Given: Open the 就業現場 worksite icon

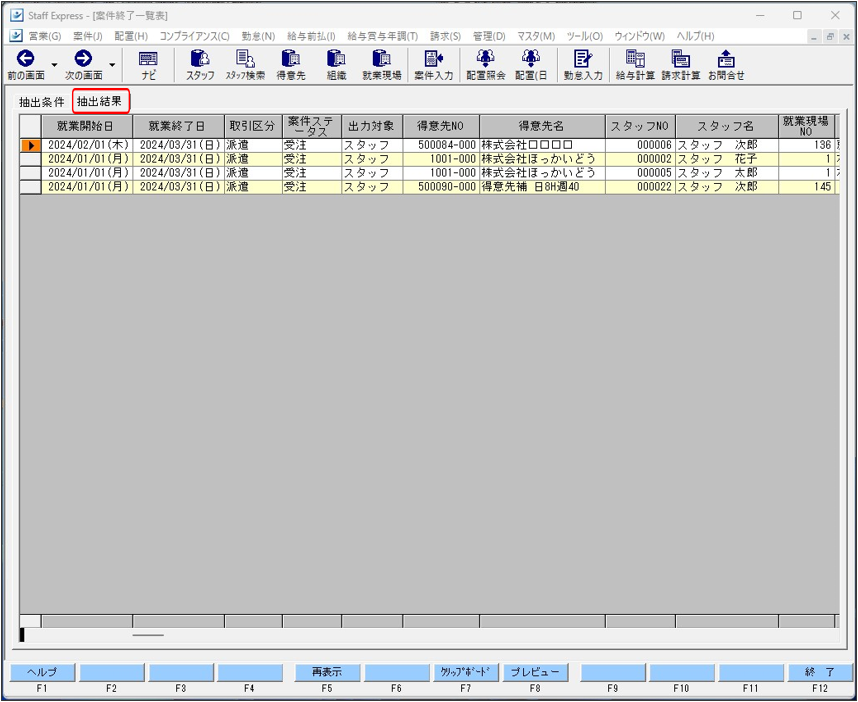Looking at the screenshot, I should [x=381, y=59].
